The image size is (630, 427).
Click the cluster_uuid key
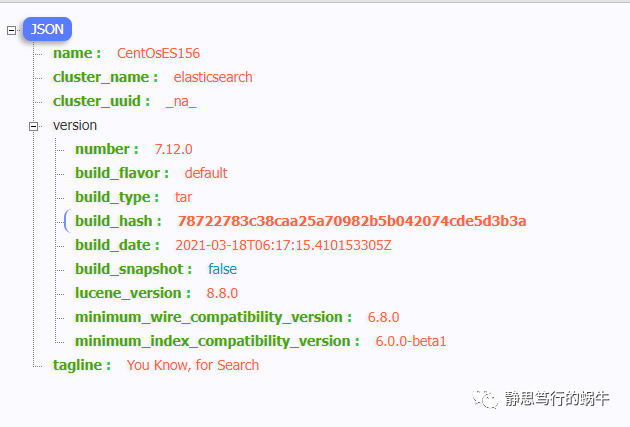pyautogui.click(x=101, y=101)
